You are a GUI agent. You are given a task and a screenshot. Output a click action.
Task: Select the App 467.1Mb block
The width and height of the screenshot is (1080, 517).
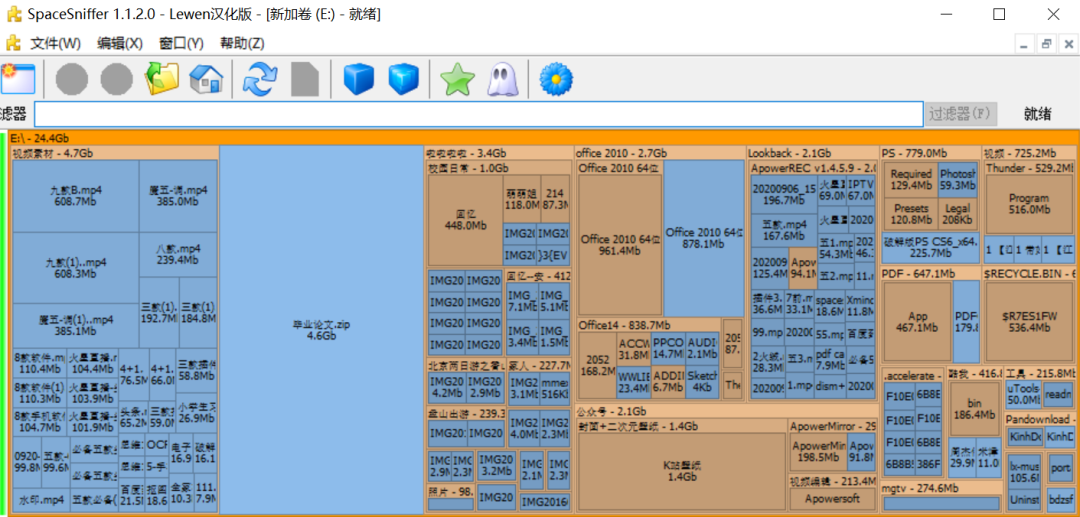[x=917, y=322]
